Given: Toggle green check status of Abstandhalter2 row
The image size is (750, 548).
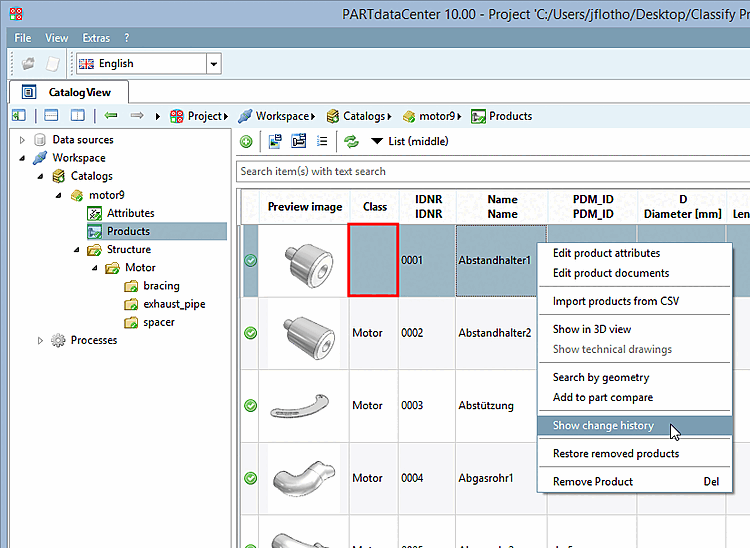Looking at the screenshot, I should (250, 333).
